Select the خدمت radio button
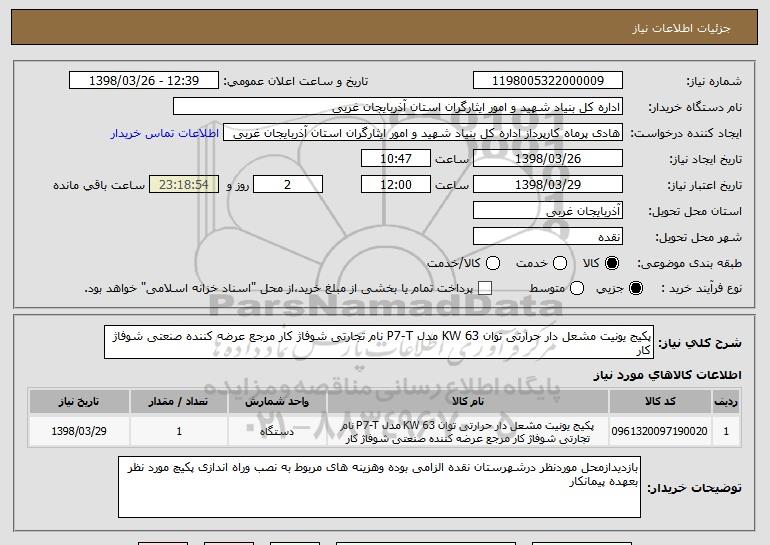770x545 pixels. tap(560, 263)
